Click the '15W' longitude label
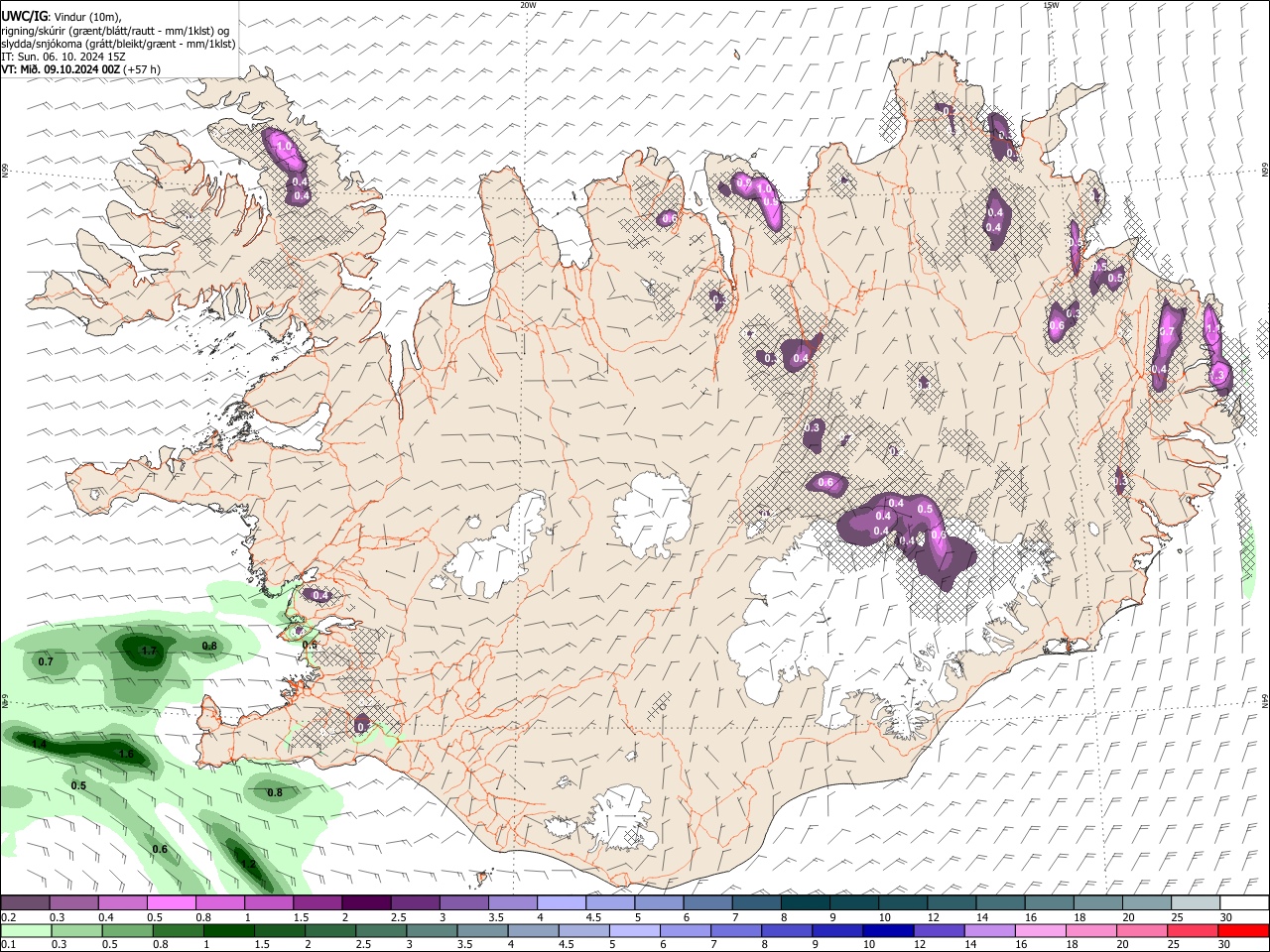This screenshot has width=1270, height=952. pos(1051,5)
